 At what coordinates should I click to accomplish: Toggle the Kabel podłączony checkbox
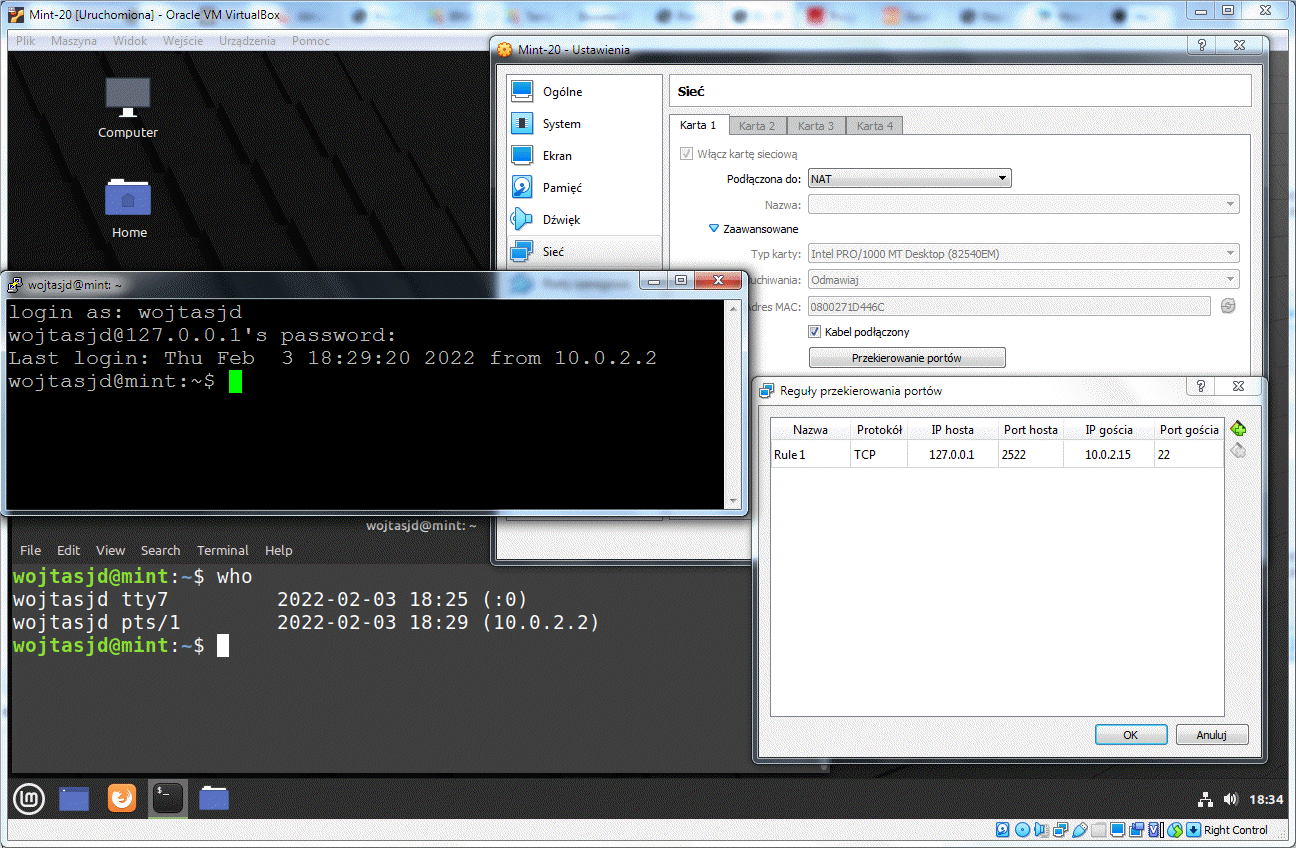(815, 332)
